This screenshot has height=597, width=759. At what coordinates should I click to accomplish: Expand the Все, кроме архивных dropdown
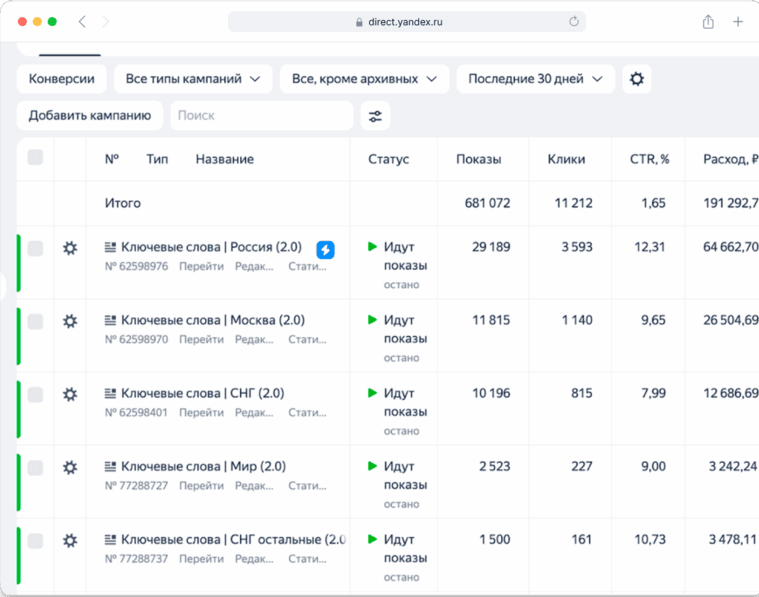pyautogui.click(x=364, y=79)
